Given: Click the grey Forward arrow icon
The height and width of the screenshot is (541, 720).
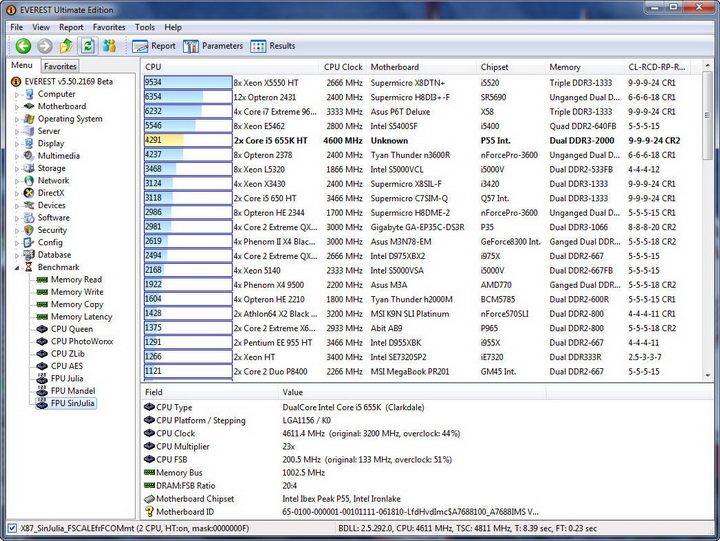Looking at the screenshot, I should [45, 46].
